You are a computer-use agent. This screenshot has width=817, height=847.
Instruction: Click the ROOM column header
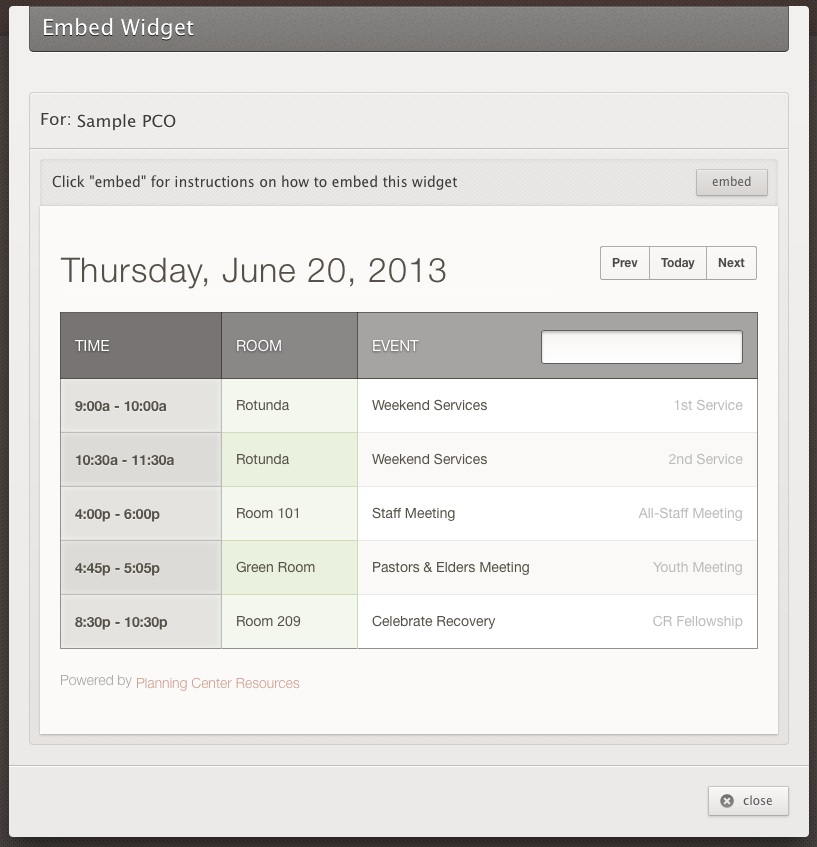tap(259, 346)
